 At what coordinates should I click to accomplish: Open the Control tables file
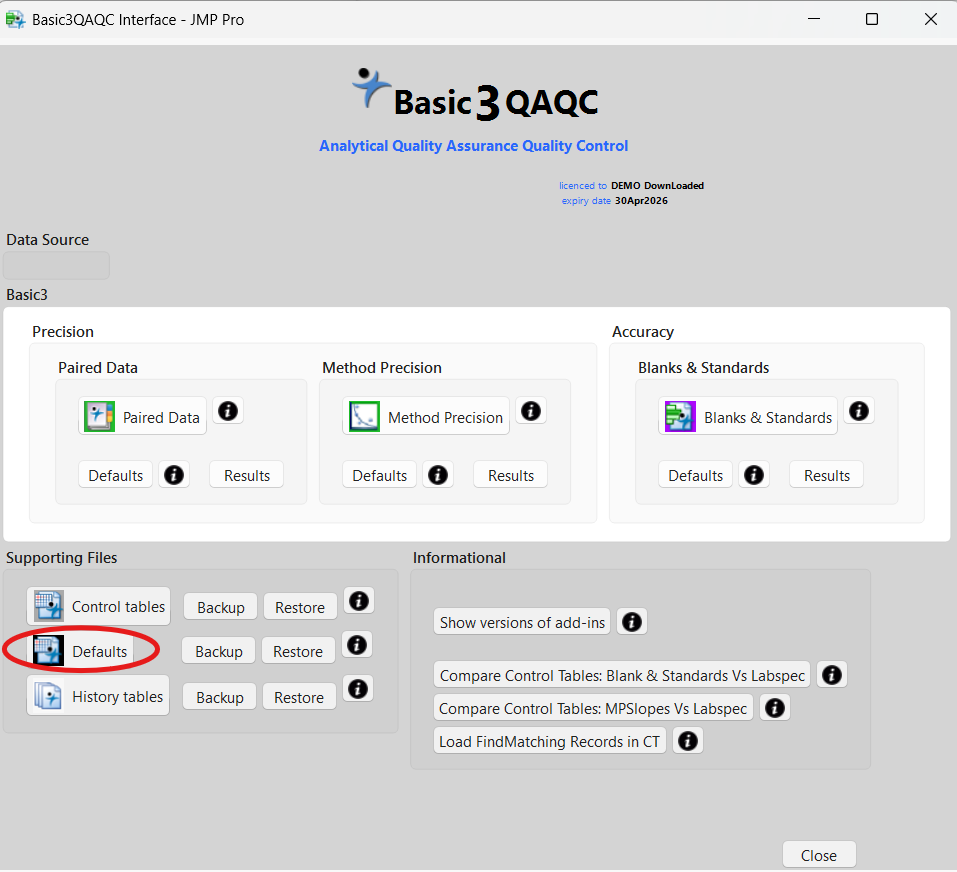[98, 606]
